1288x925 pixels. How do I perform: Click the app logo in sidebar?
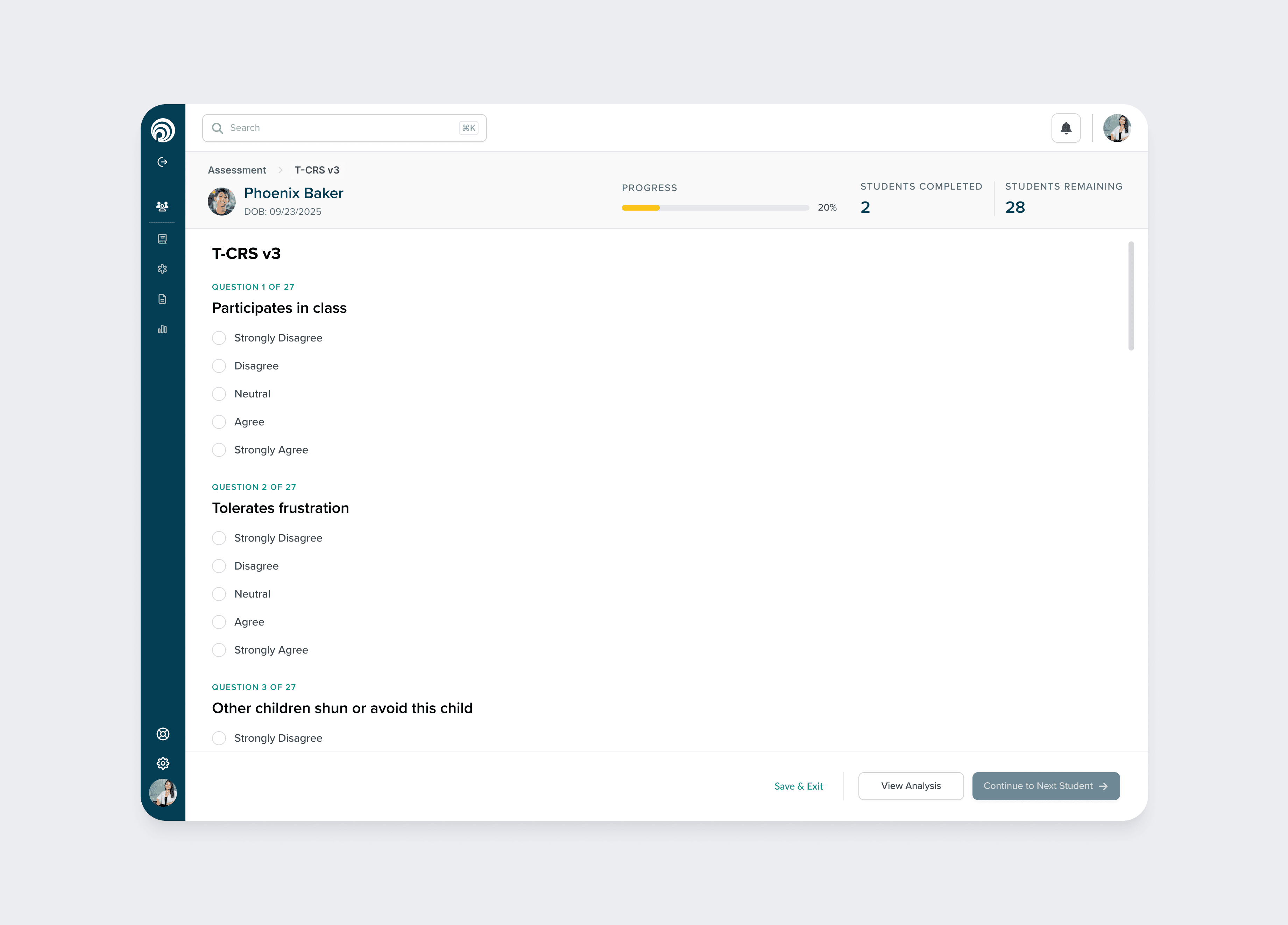click(x=162, y=130)
